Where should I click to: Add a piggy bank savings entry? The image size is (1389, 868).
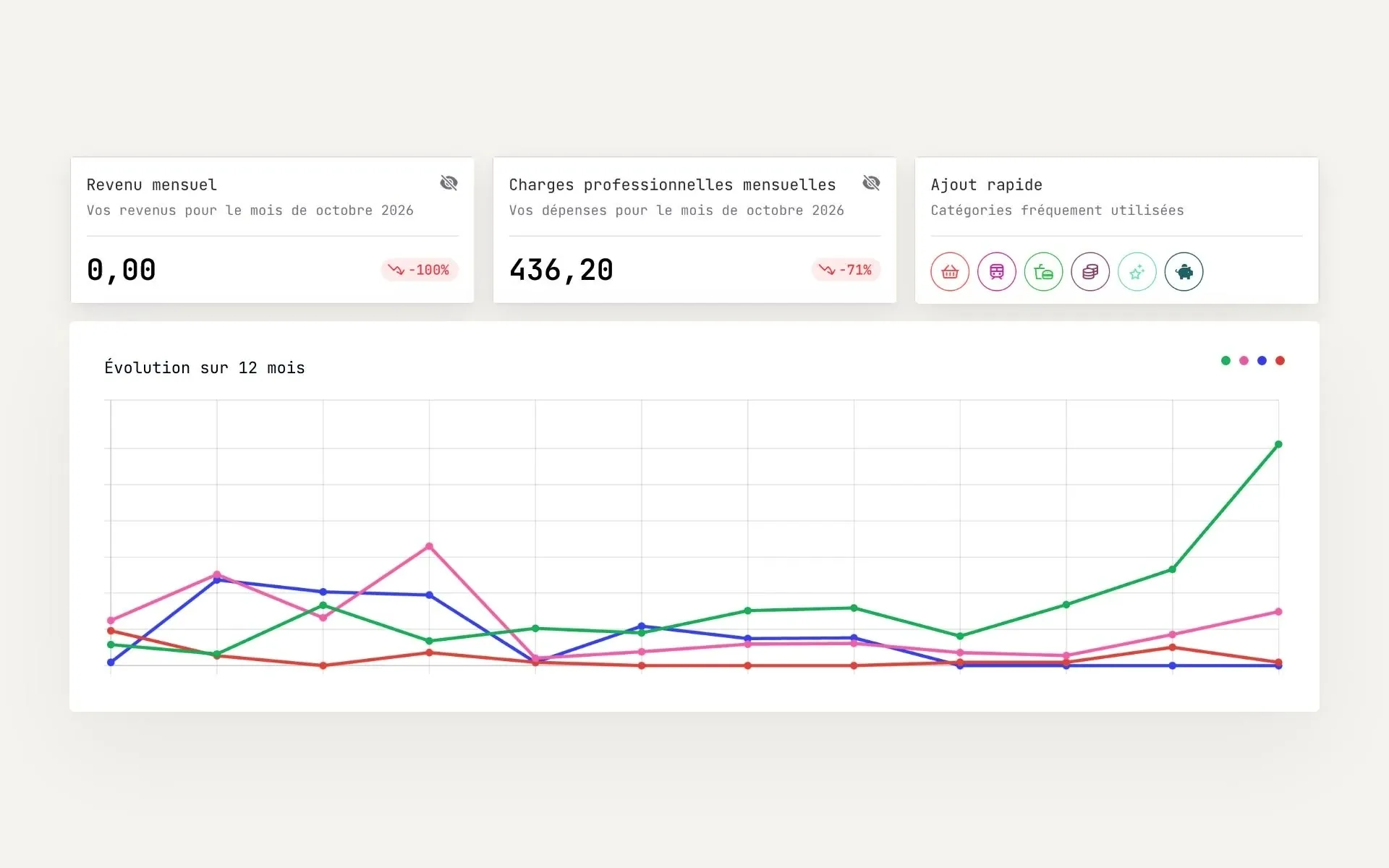tap(1184, 272)
